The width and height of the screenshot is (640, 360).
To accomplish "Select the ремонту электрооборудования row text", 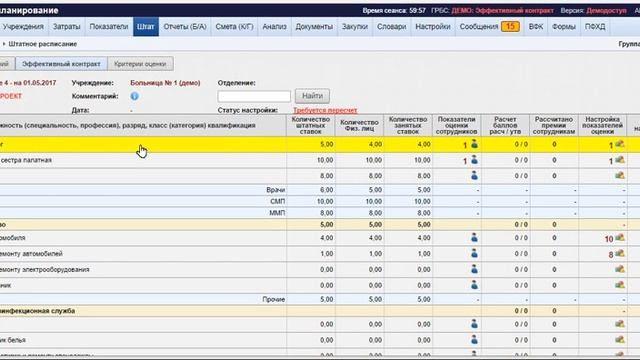I will point(44,269).
